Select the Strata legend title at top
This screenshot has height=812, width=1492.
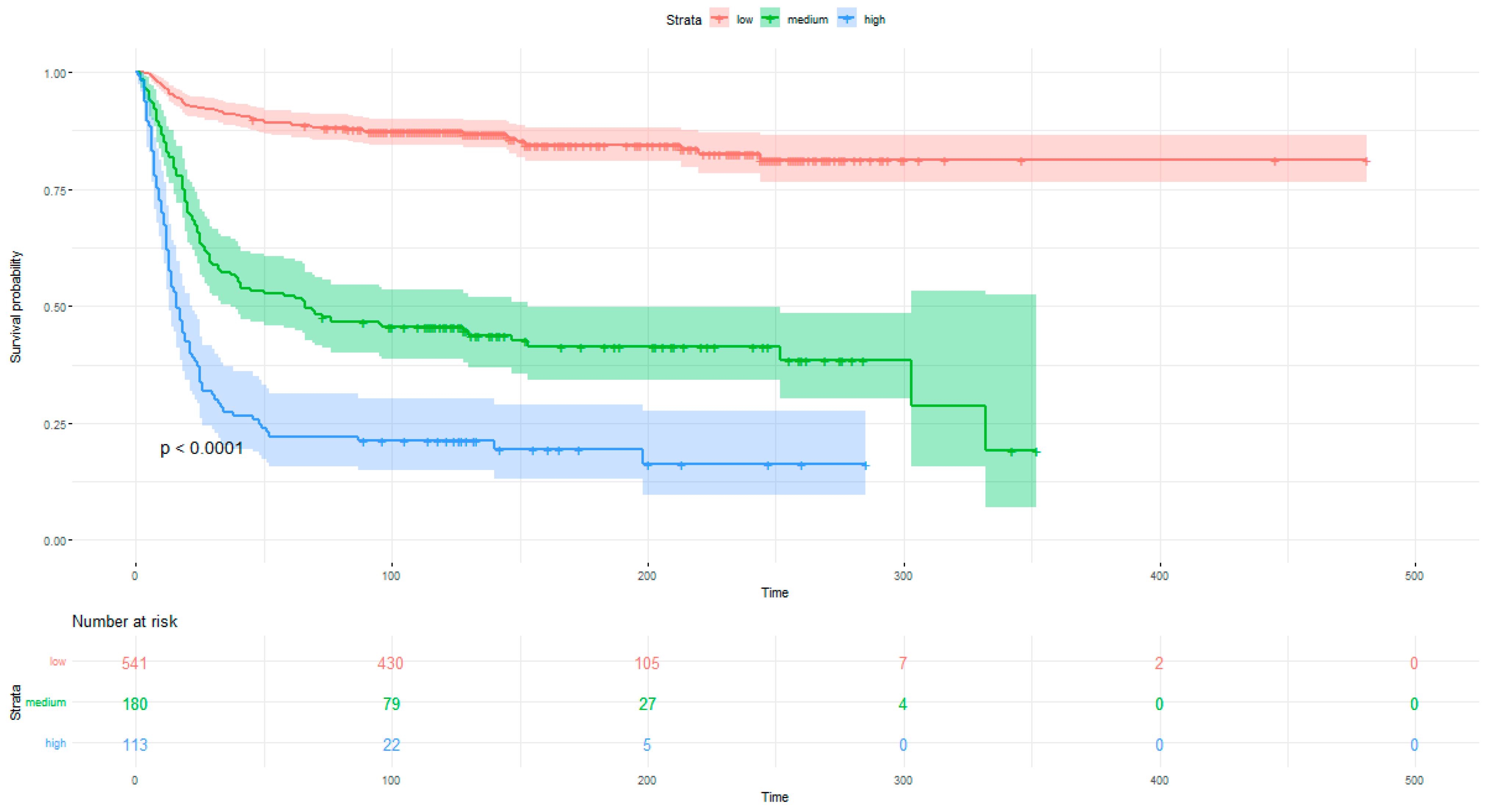[683, 20]
